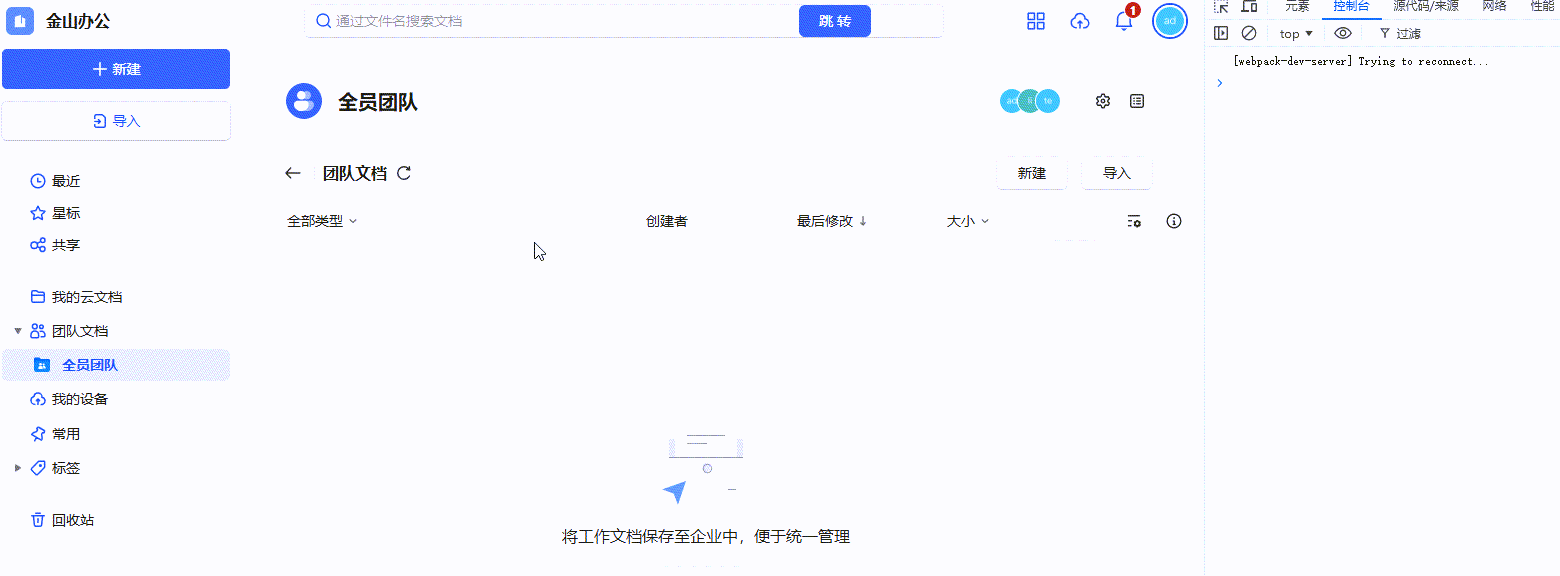Sort by 最后修改 column

point(832,221)
